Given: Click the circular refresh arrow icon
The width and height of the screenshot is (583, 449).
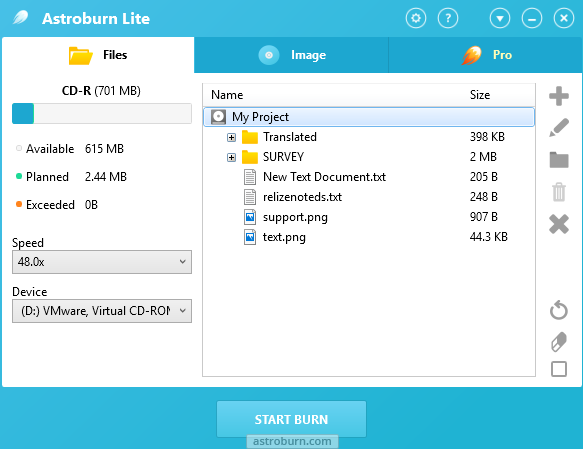Looking at the screenshot, I should point(559,310).
